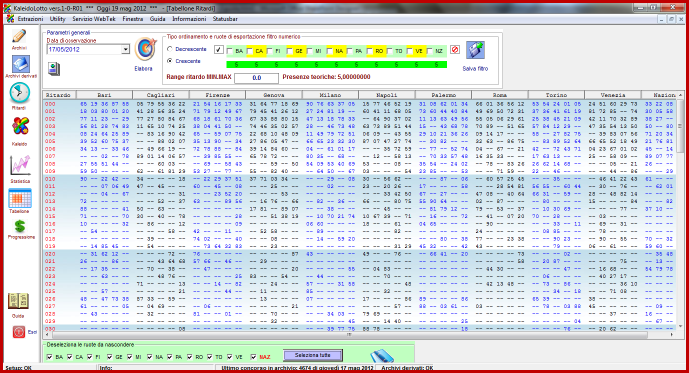Select the ritardo row 010
This screenshot has height=373, width=689.
click(x=359, y=179)
